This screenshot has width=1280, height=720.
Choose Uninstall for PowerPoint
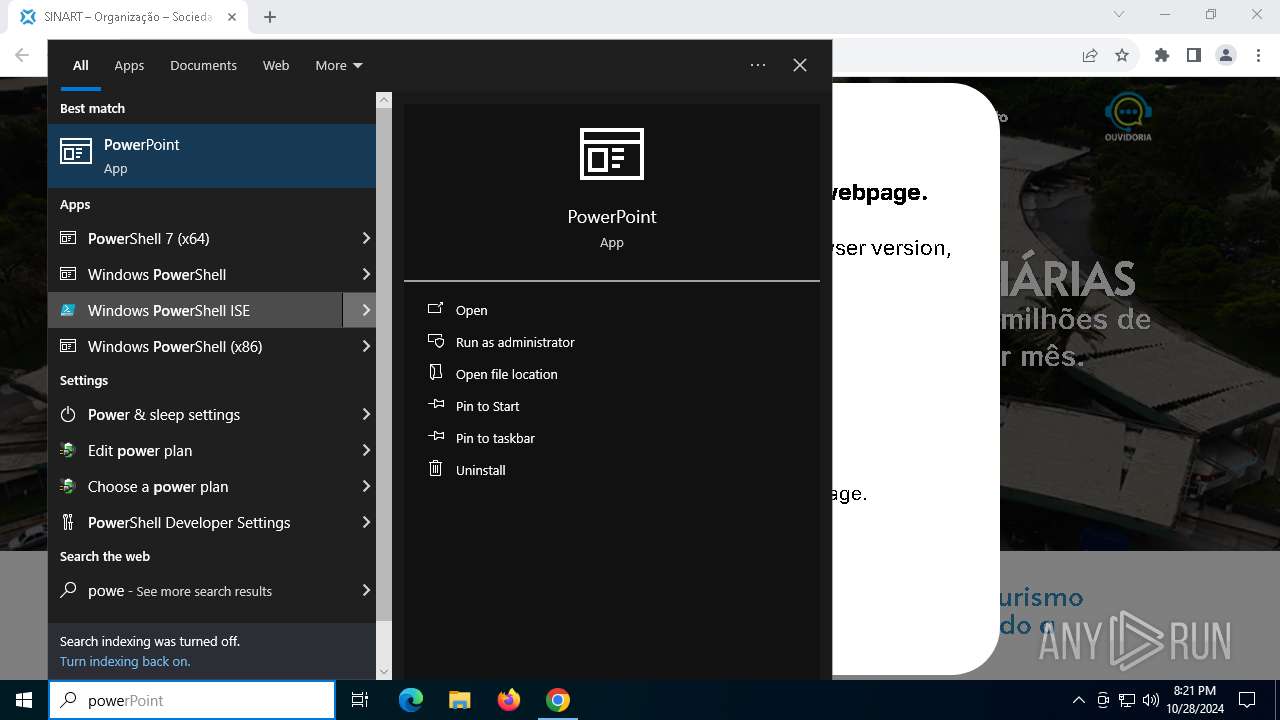[x=480, y=470]
